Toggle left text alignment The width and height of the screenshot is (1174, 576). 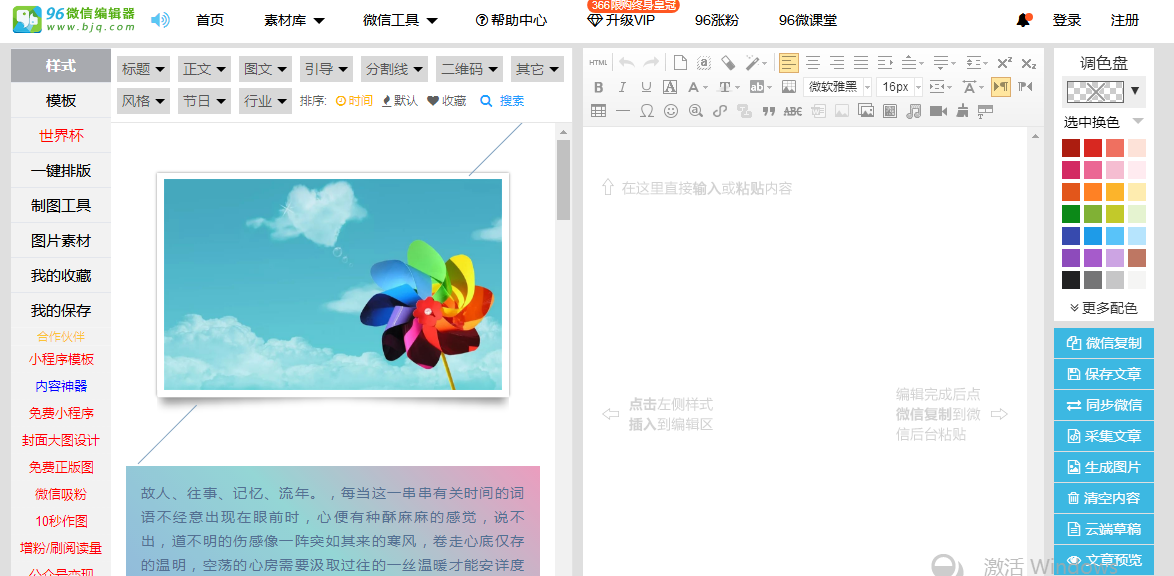pos(789,63)
